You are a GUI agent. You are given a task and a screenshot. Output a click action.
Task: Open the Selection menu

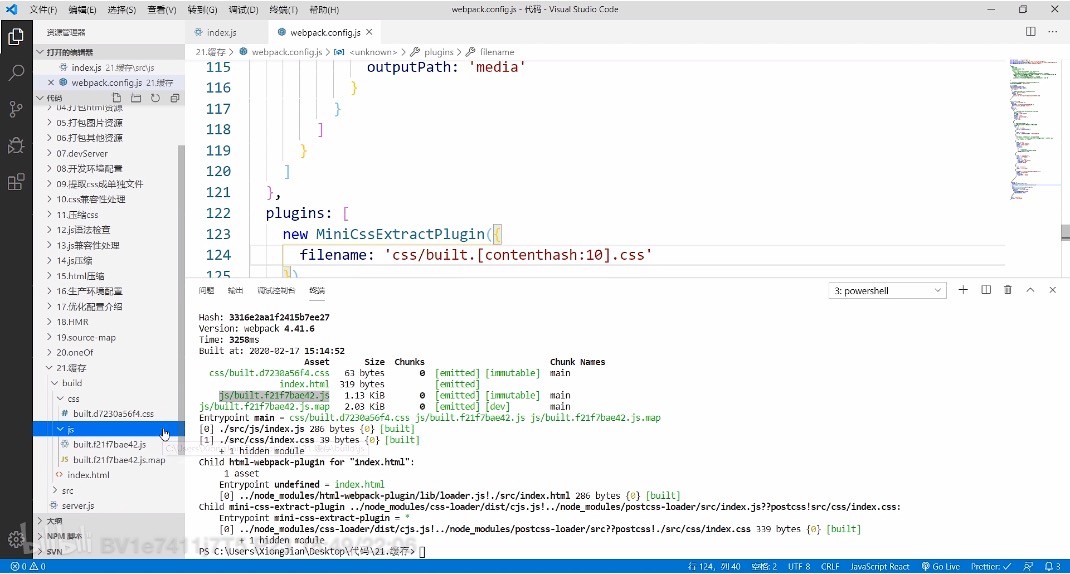121,10
